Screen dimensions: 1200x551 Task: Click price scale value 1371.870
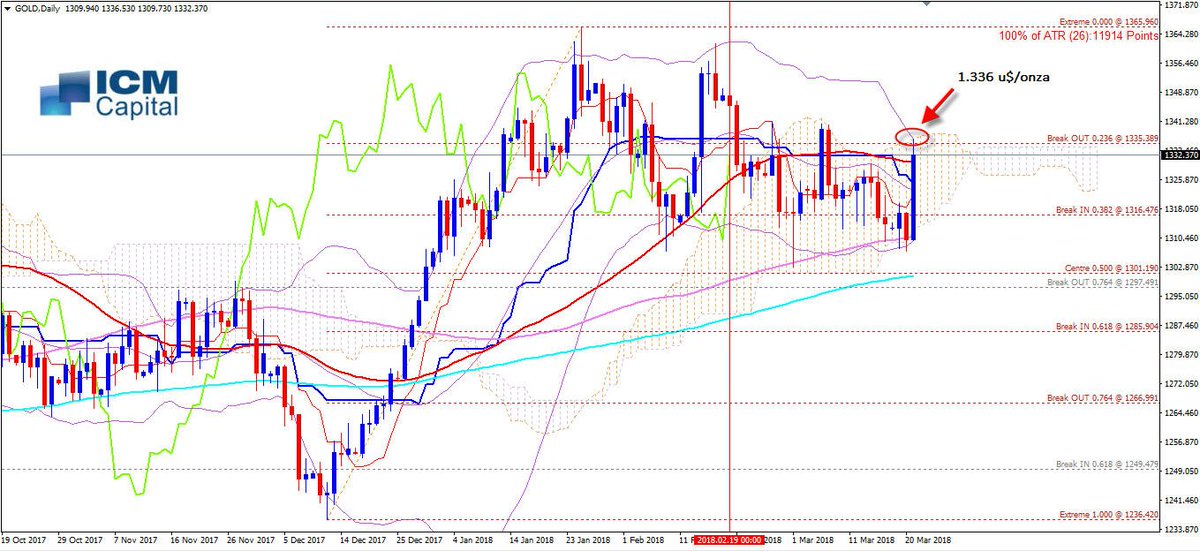[x=1181, y=5]
